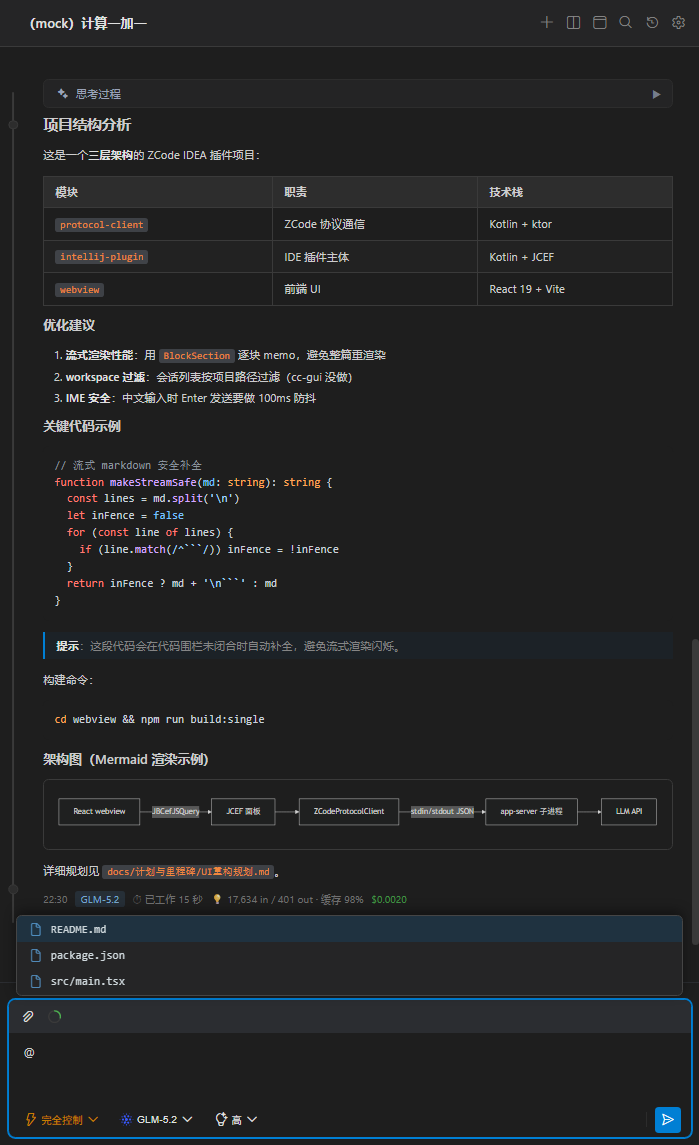Select README.md from the file suggestions

[x=349, y=930]
